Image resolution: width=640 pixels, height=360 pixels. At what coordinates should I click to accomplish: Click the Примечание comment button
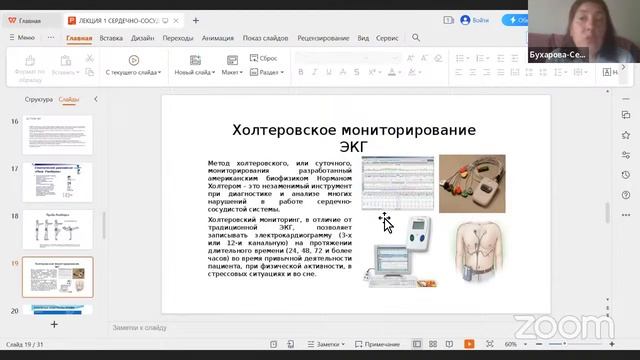378,344
